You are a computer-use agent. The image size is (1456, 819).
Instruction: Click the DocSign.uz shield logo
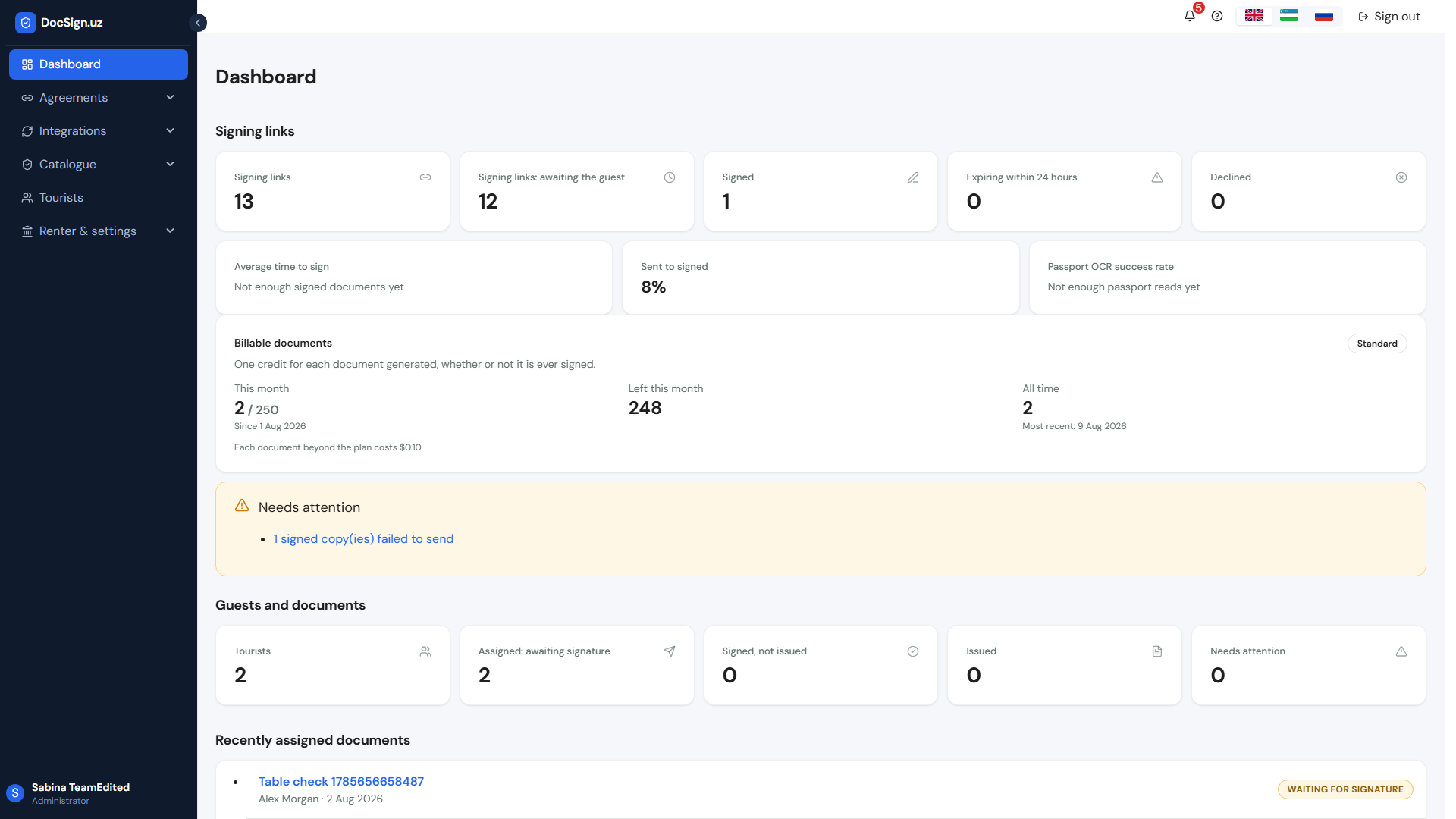(x=26, y=23)
